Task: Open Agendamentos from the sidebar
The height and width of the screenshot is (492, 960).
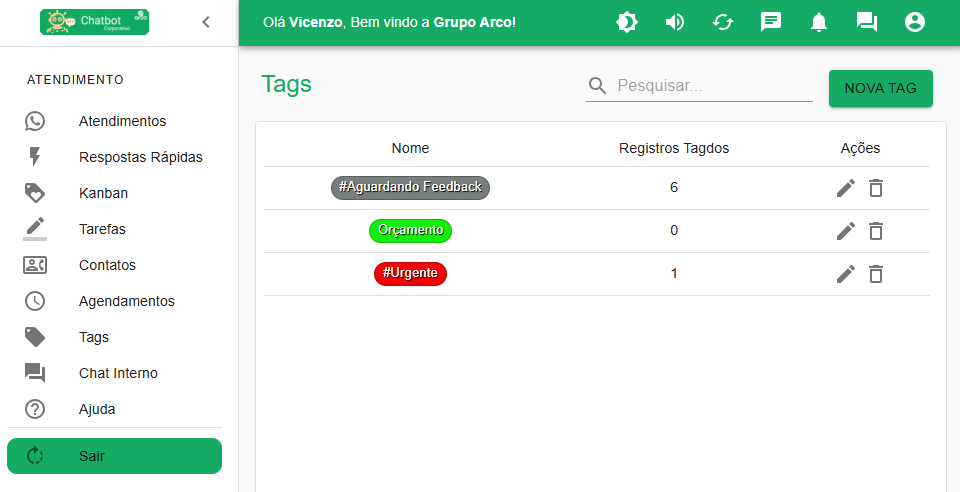Action: [x=126, y=301]
